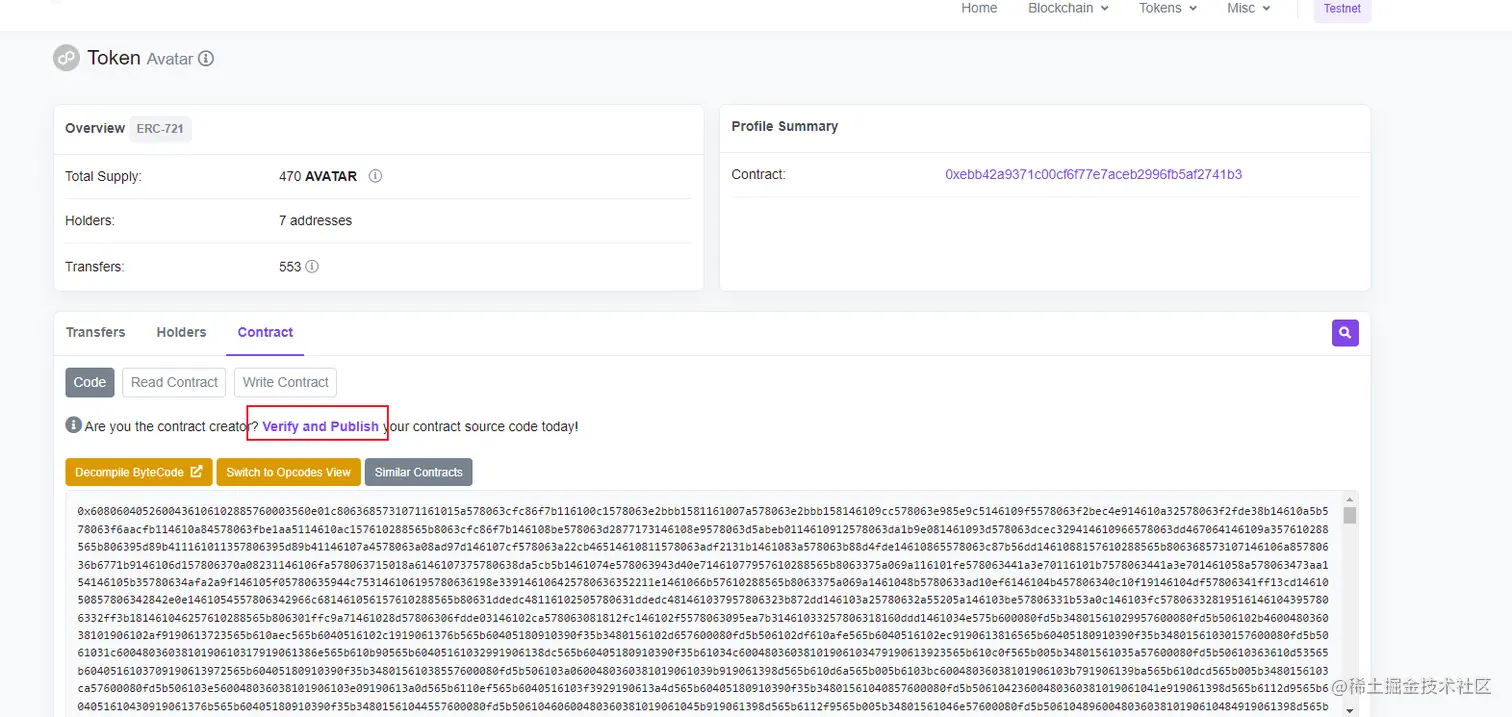Click the token logo icon beside Token Avatar
The width and height of the screenshot is (1512, 717).
(66, 58)
